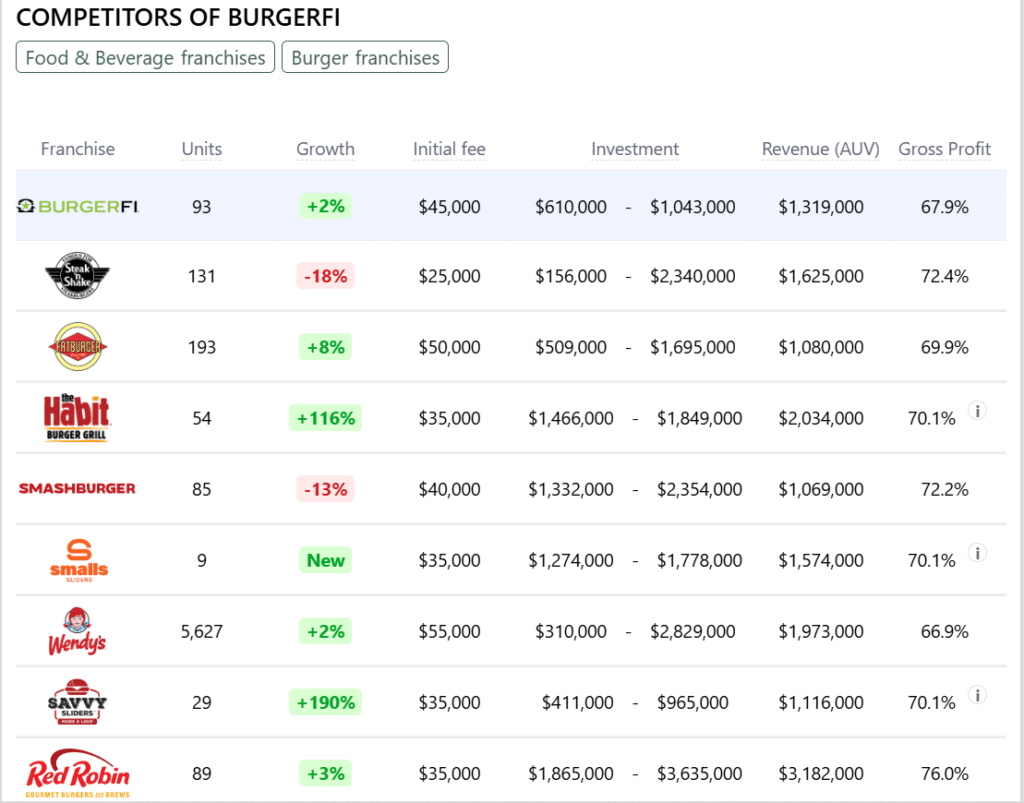Click the $55,000 initial fee
Viewport: 1024px width, 803px height.
[x=449, y=631]
